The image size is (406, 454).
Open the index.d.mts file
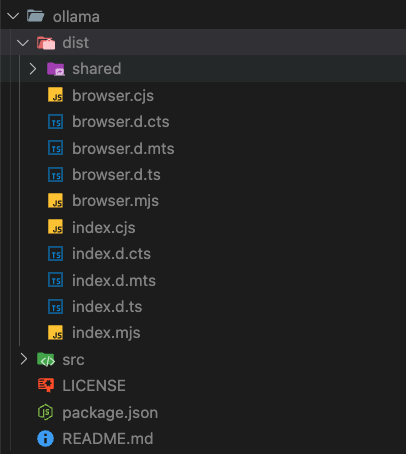click(x=114, y=280)
